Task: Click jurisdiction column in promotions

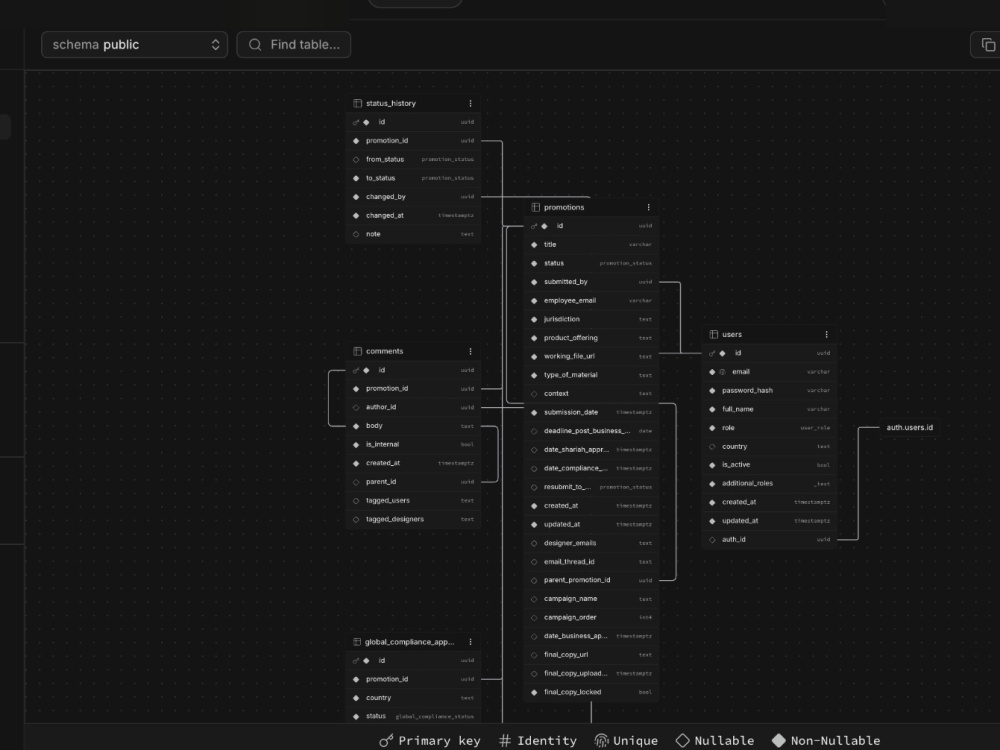Action: pos(591,319)
